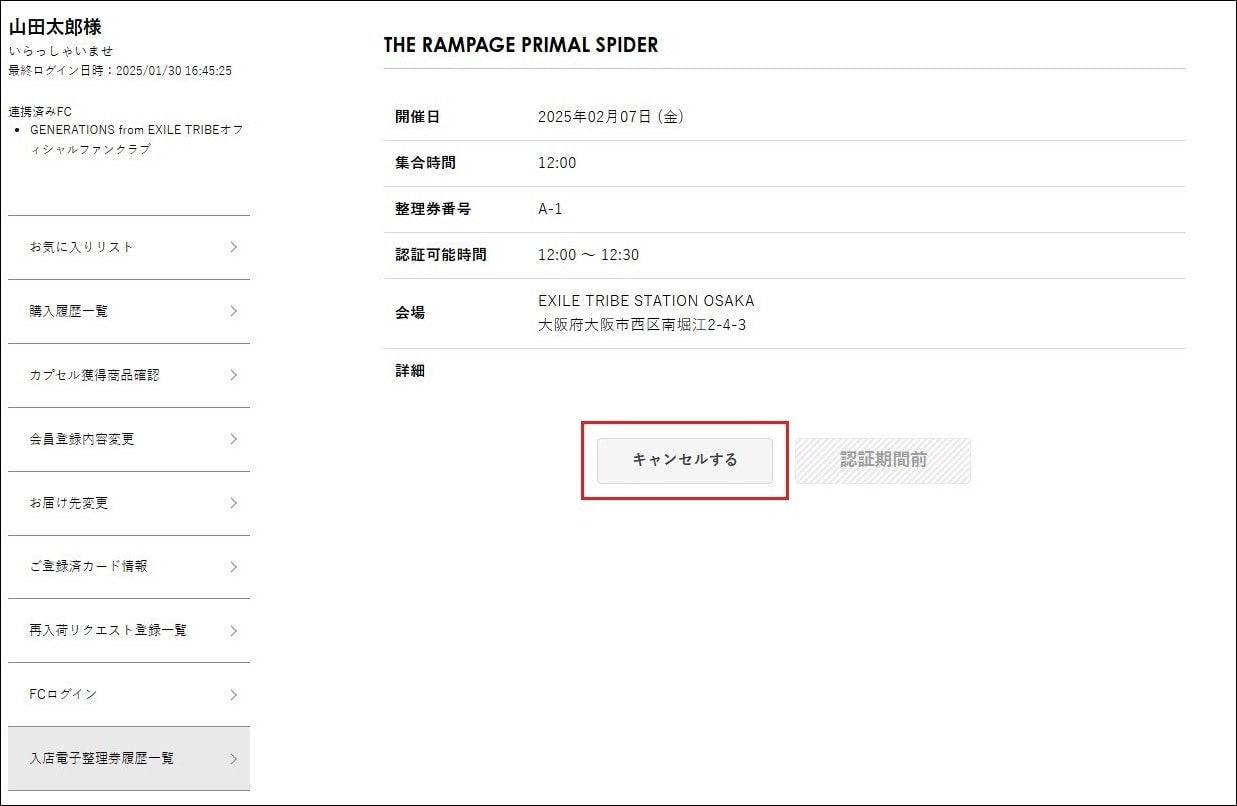
Task: Click the 開催日 label
Action: [417, 117]
